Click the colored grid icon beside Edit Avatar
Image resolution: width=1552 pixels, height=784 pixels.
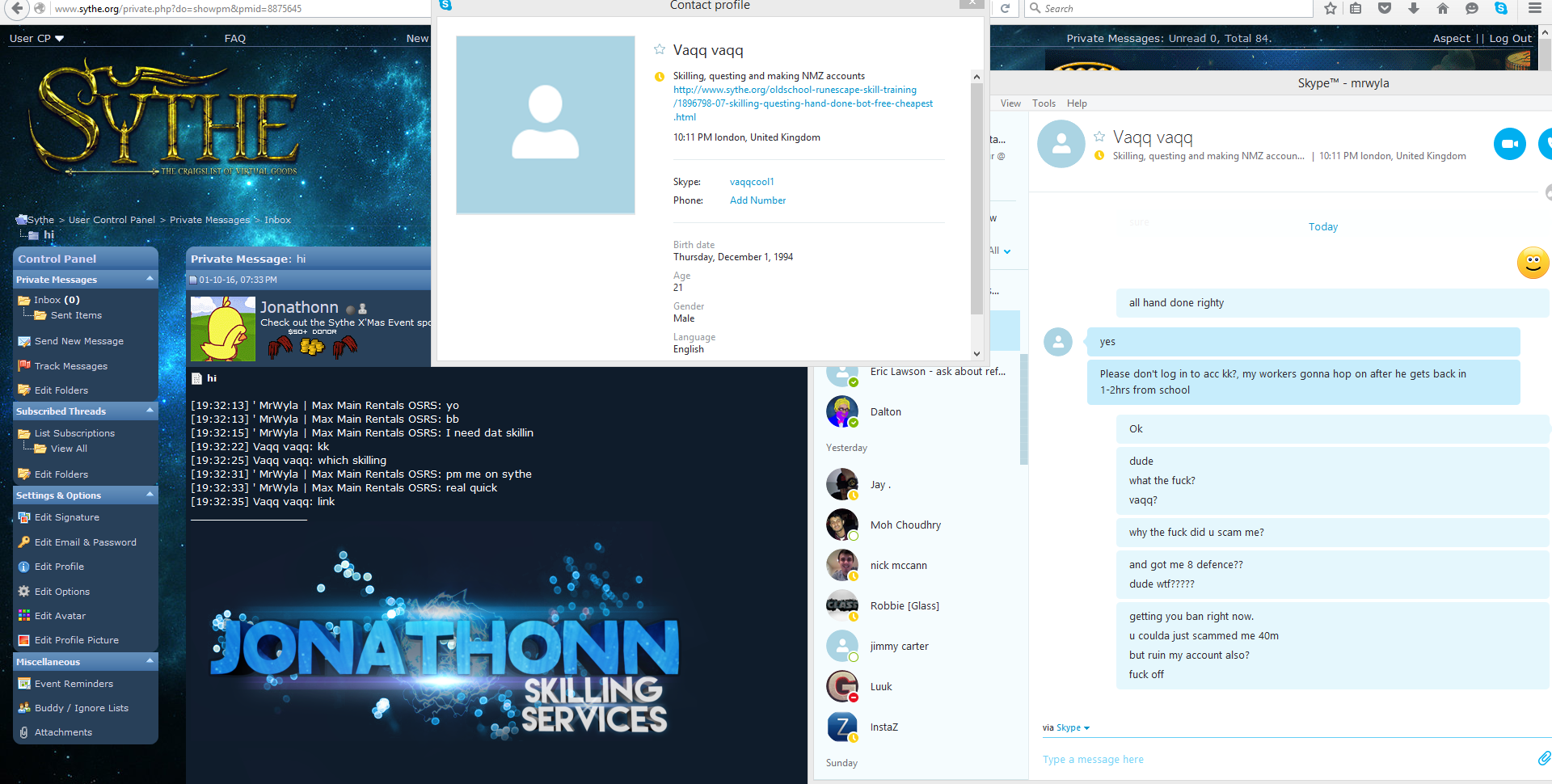[24, 616]
